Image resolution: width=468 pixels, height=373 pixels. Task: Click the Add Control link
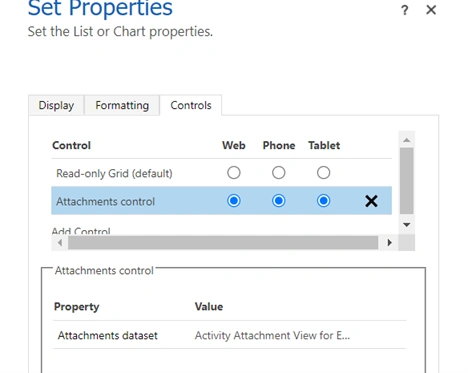(x=81, y=231)
